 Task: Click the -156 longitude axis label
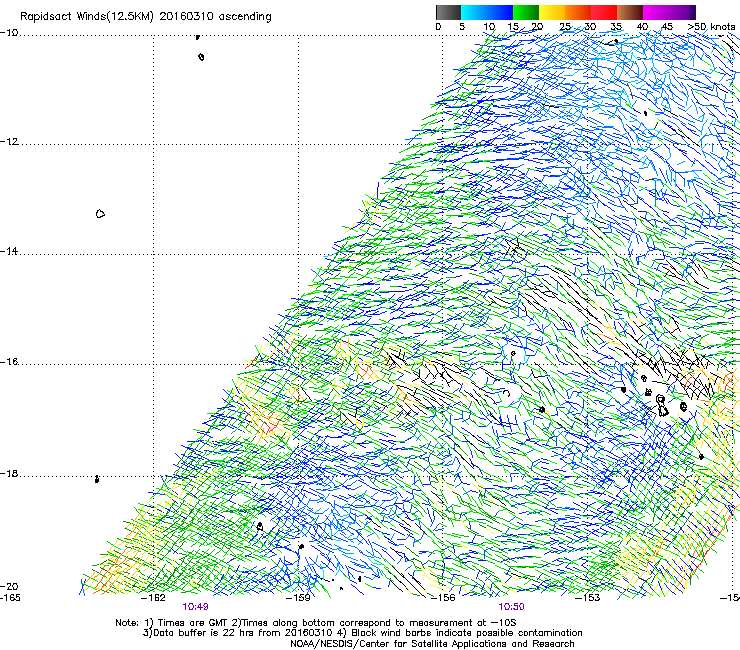point(443,598)
